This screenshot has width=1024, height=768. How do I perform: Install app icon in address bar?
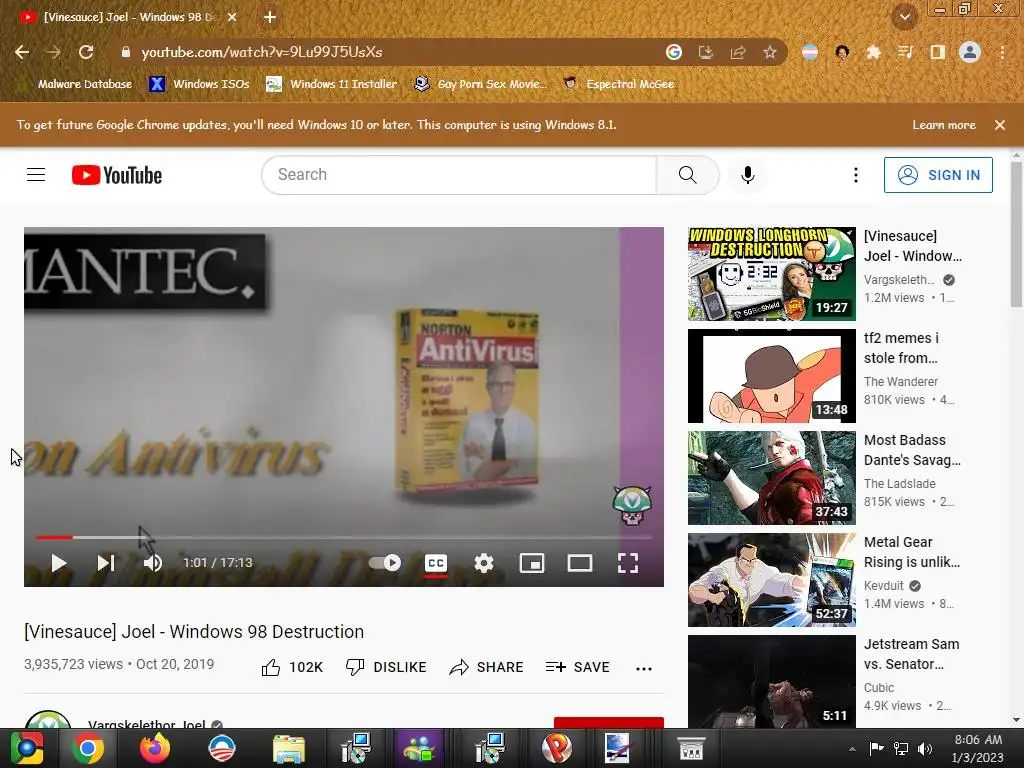point(706,52)
